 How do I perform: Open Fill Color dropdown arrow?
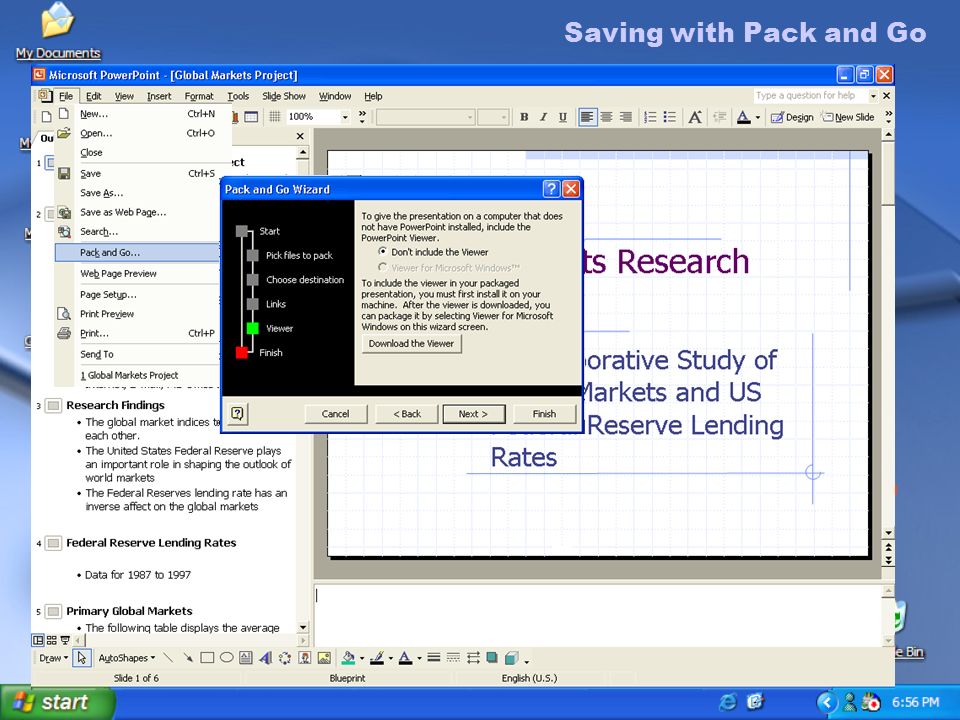point(362,659)
